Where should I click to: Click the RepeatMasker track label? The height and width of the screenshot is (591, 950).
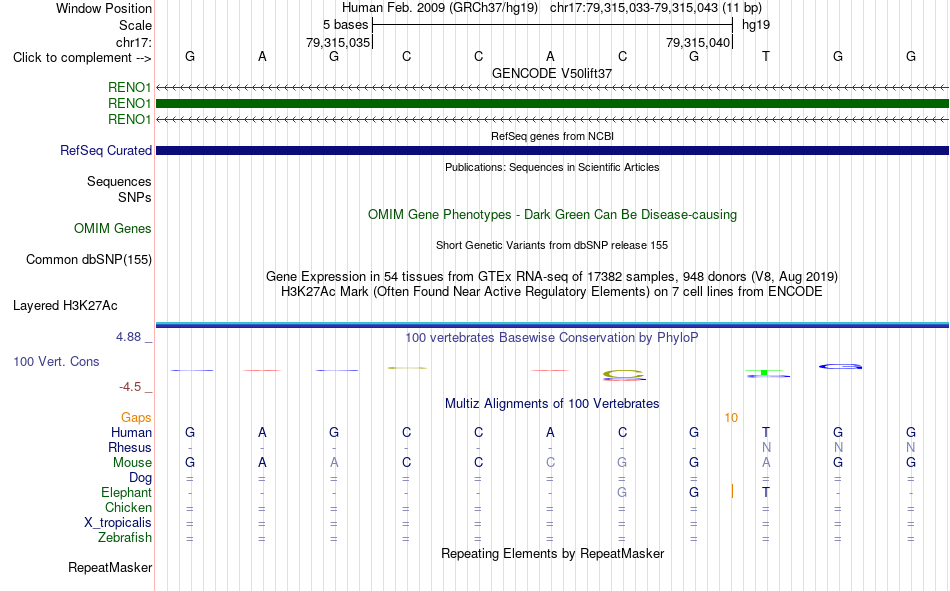(x=110, y=567)
